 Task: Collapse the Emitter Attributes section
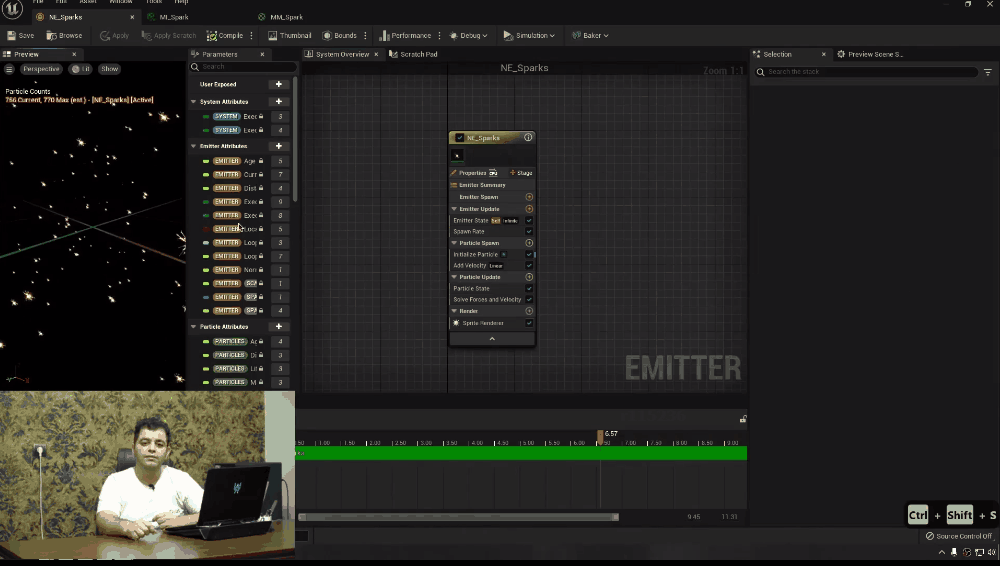click(x=194, y=146)
